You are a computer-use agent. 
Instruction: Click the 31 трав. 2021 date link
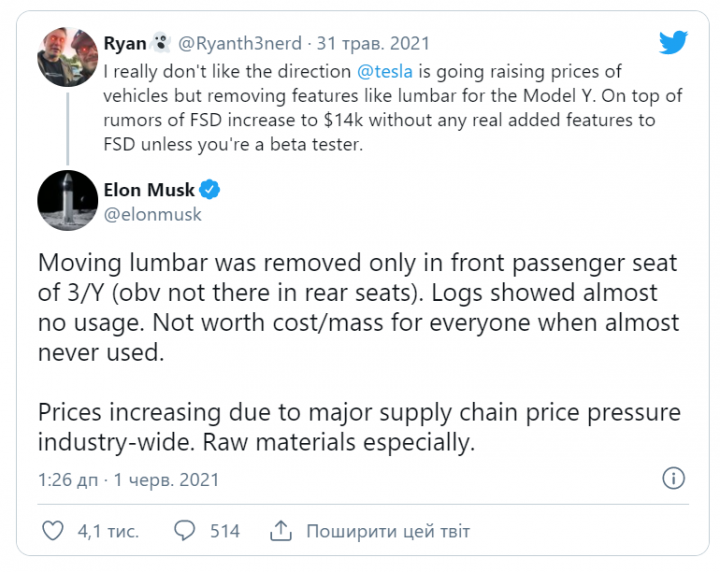click(373, 43)
